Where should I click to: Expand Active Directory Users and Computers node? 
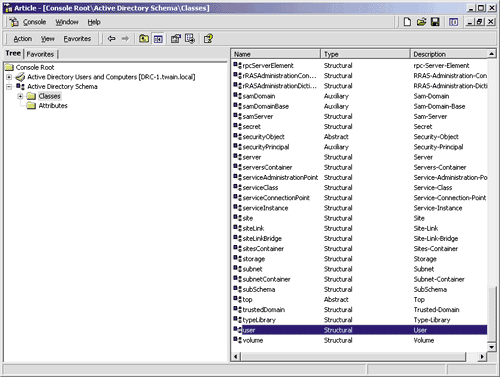9,77
